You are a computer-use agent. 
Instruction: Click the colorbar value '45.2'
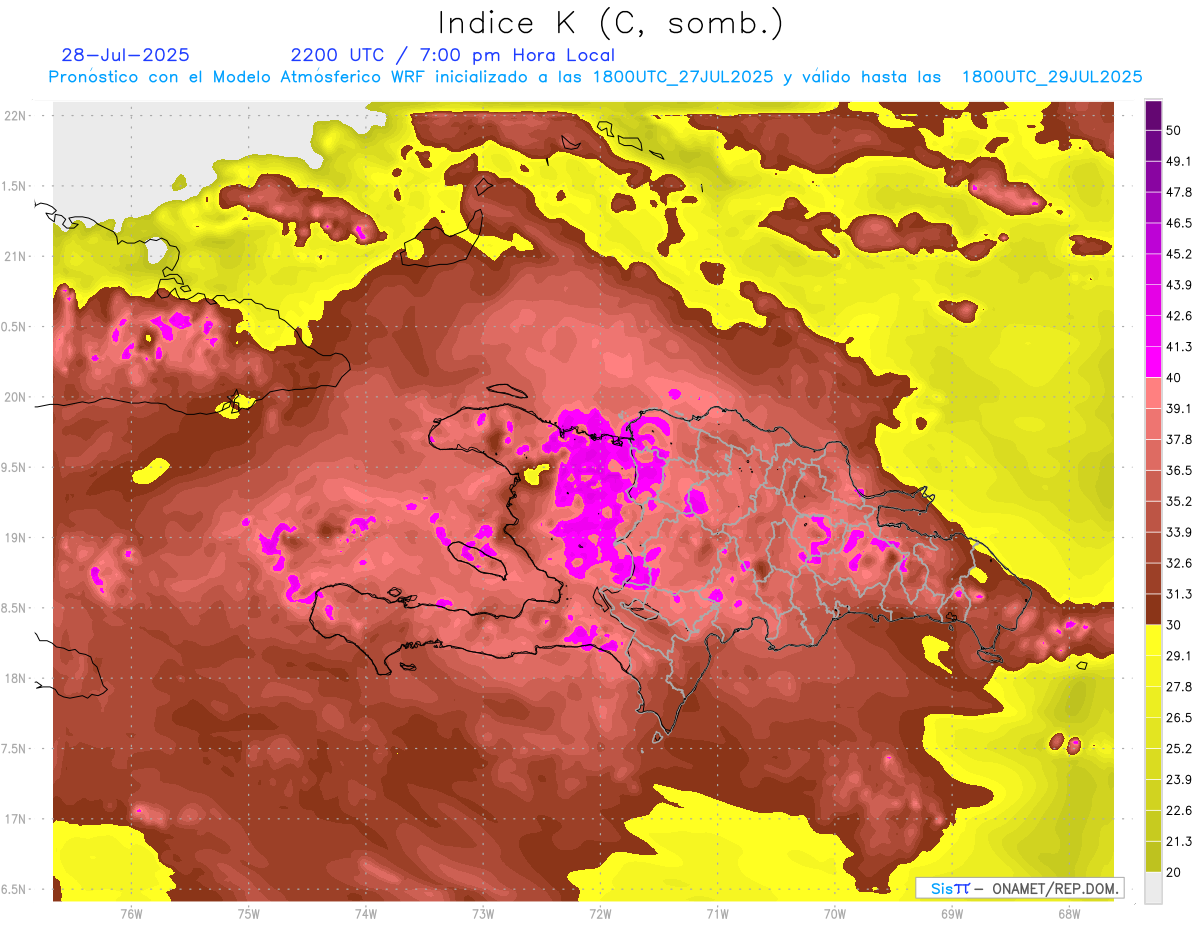point(1179,254)
